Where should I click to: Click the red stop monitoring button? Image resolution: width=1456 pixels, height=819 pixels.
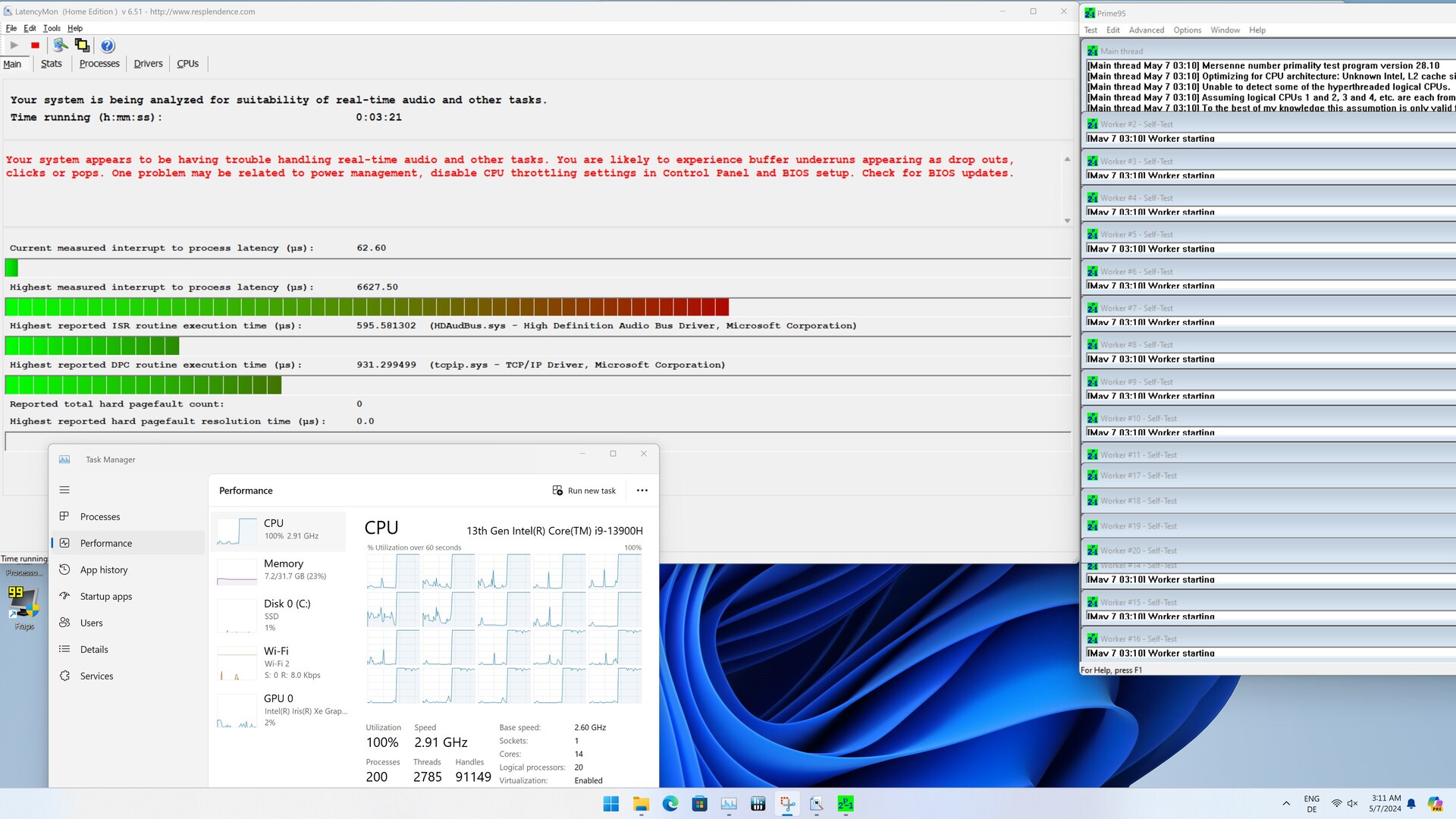35,45
